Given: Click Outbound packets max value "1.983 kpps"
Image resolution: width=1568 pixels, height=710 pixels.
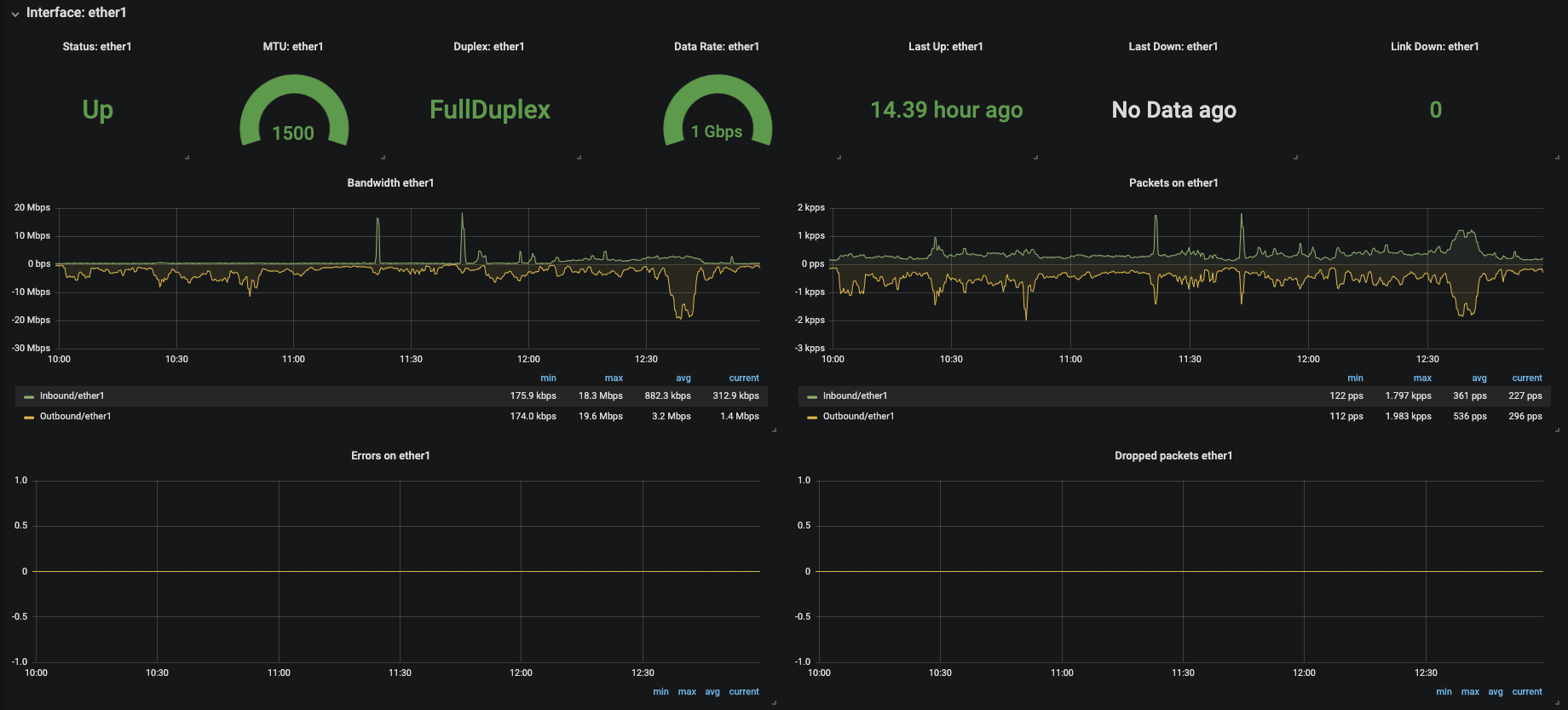Looking at the screenshot, I should coord(1409,416).
